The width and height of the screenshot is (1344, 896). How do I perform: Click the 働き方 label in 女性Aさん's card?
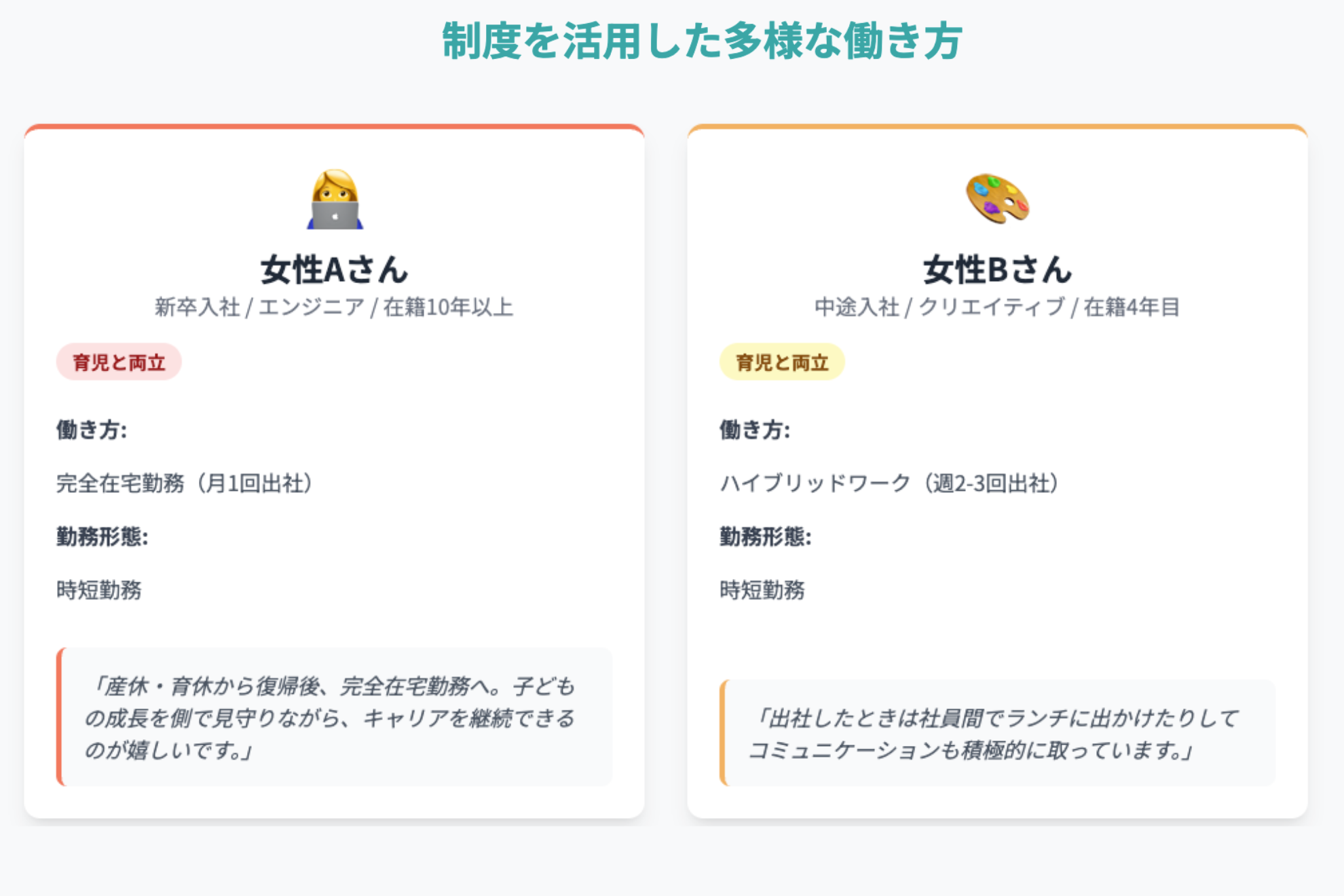coord(92,430)
